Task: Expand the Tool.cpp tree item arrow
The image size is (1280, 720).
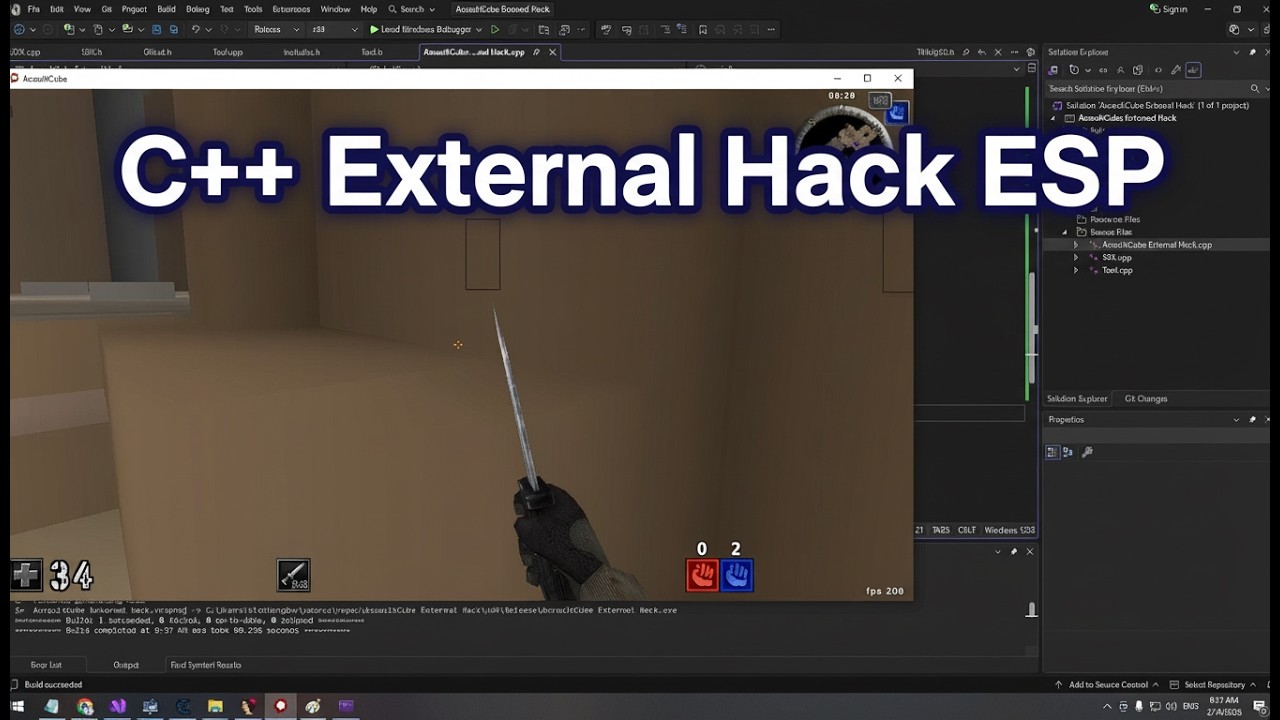Action: coord(1076,271)
